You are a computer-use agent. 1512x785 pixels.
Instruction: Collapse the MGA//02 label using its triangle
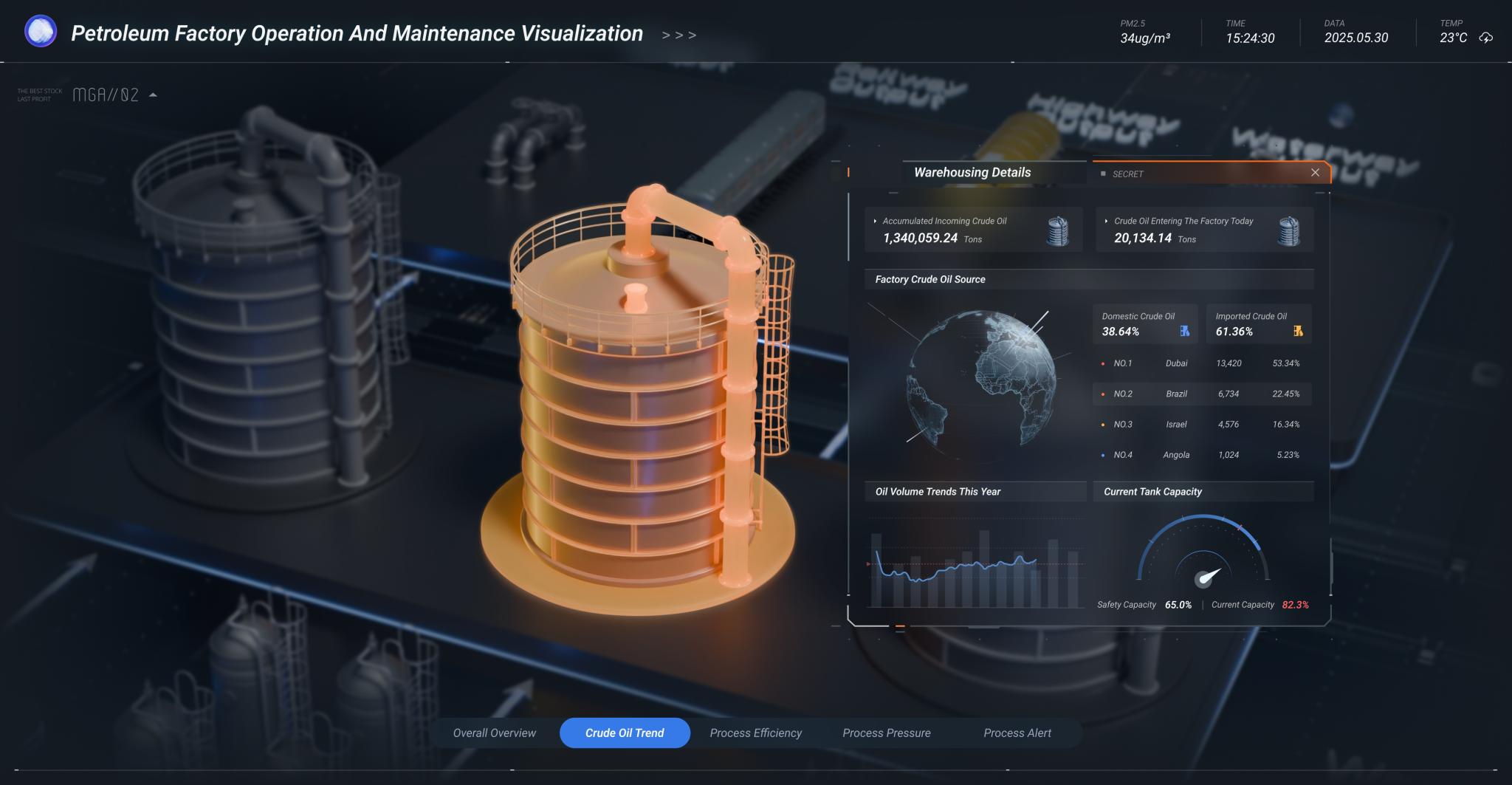(x=154, y=95)
